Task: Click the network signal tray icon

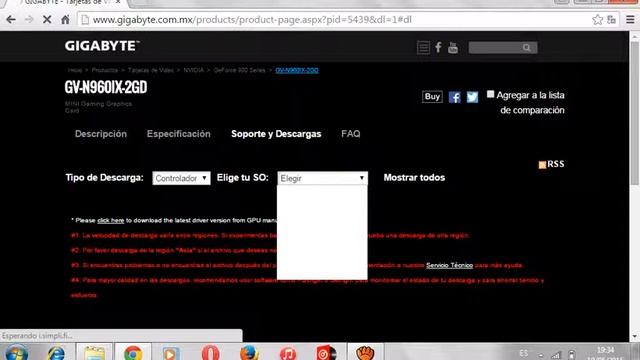Action: pyautogui.click(x=556, y=356)
